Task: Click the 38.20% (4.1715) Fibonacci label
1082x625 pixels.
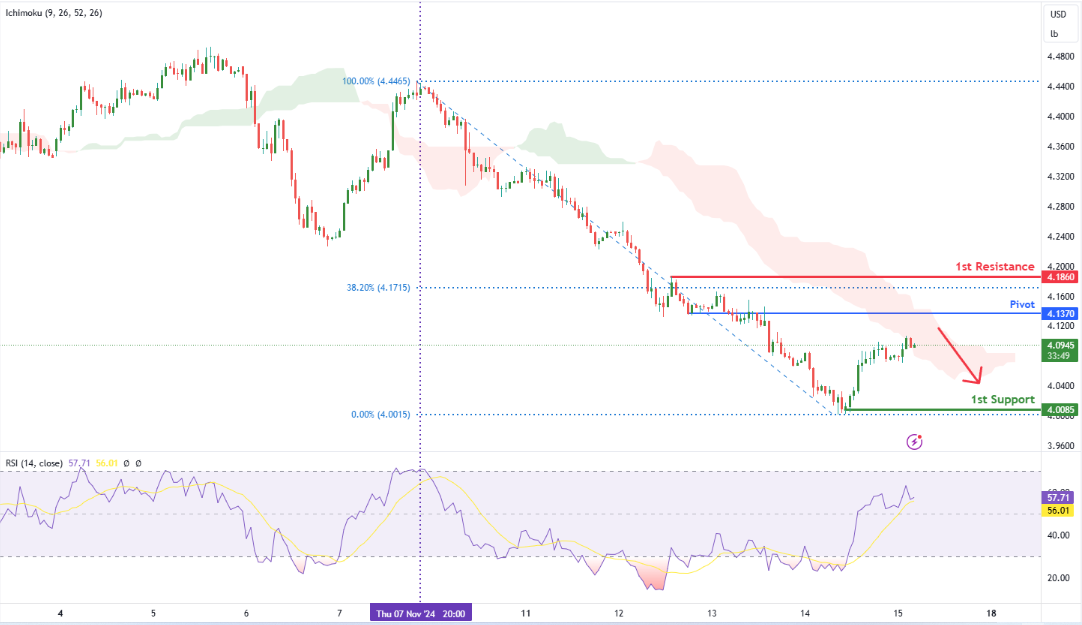Action: pyautogui.click(x=378, y=288)
